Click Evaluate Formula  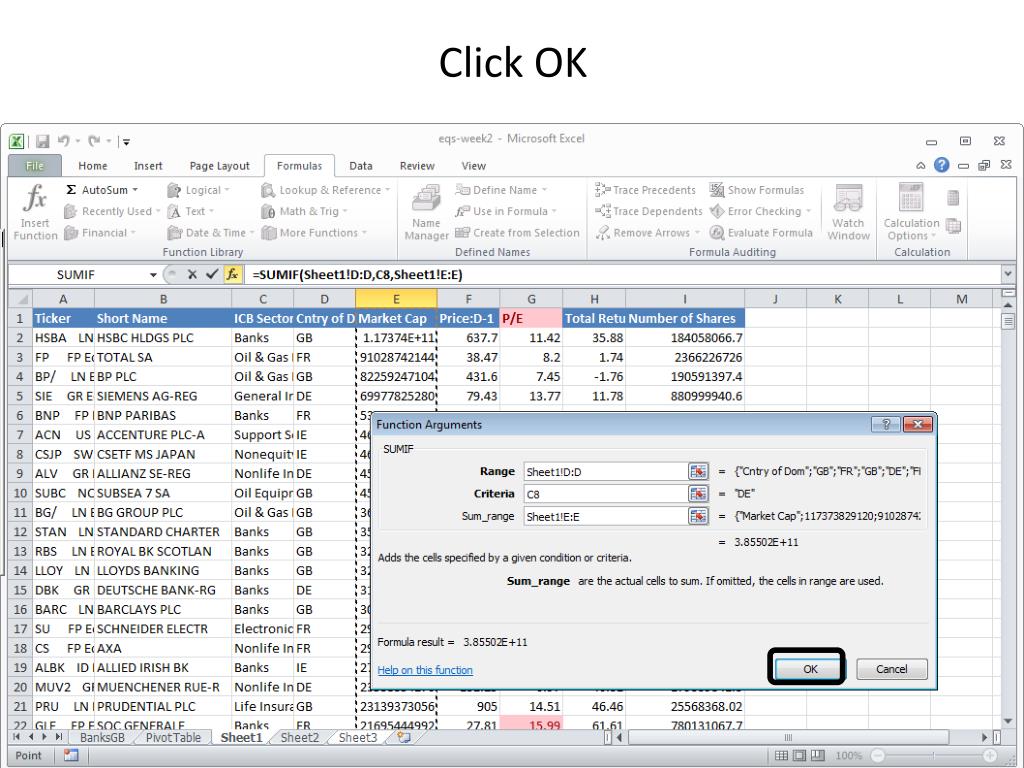761,233
